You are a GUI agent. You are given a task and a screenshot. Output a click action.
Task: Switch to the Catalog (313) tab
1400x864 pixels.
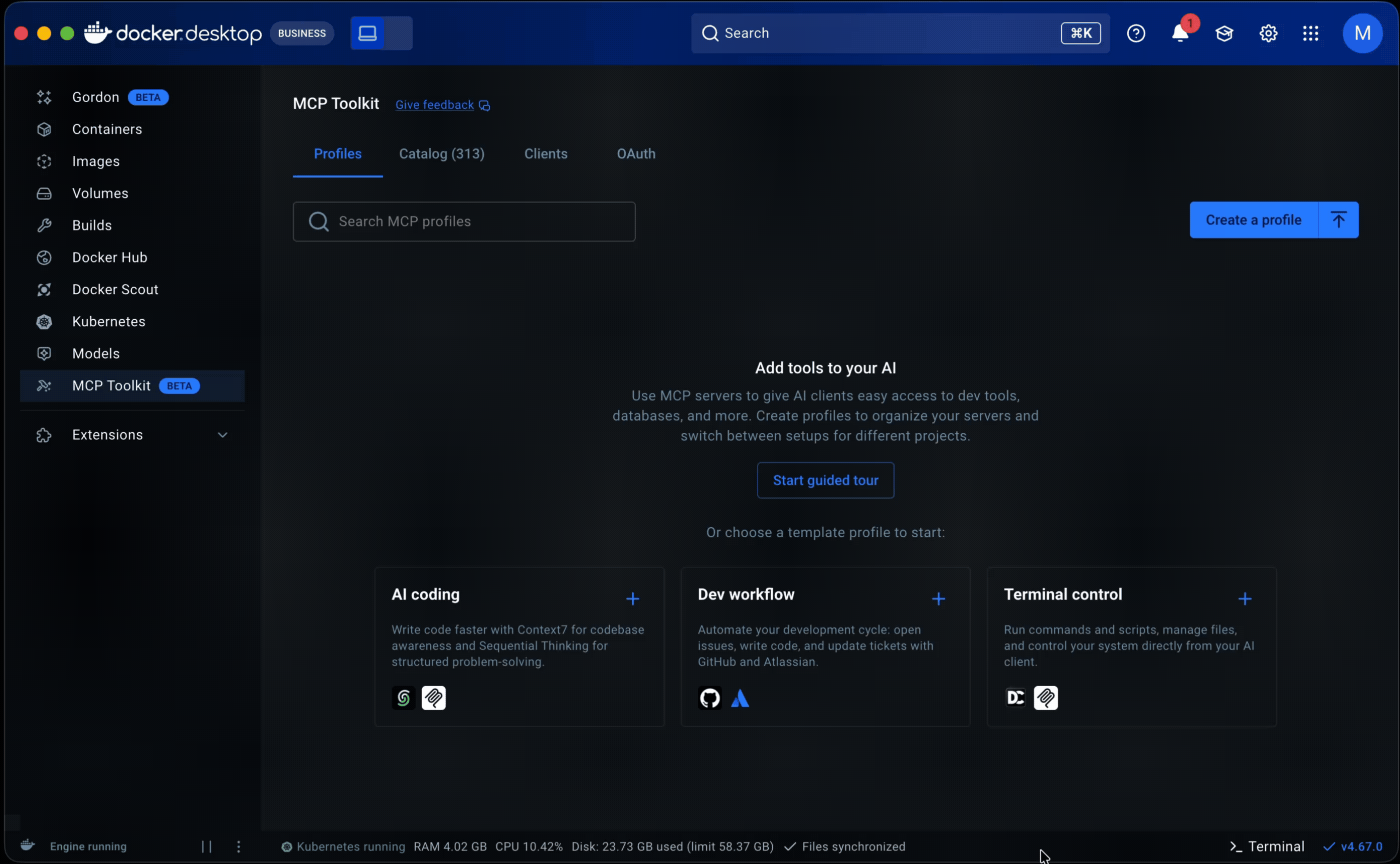pos(441,154)
